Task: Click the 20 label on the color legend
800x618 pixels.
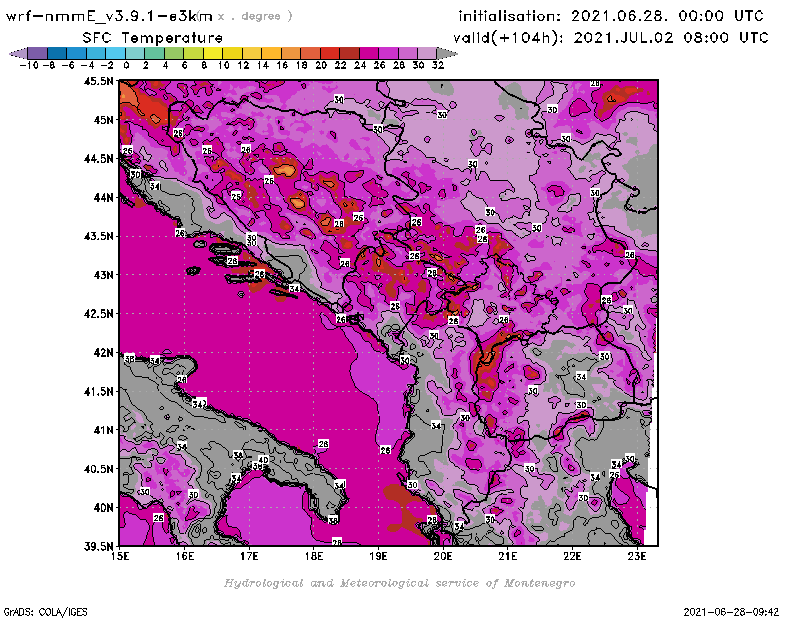Action: [321, 65]
